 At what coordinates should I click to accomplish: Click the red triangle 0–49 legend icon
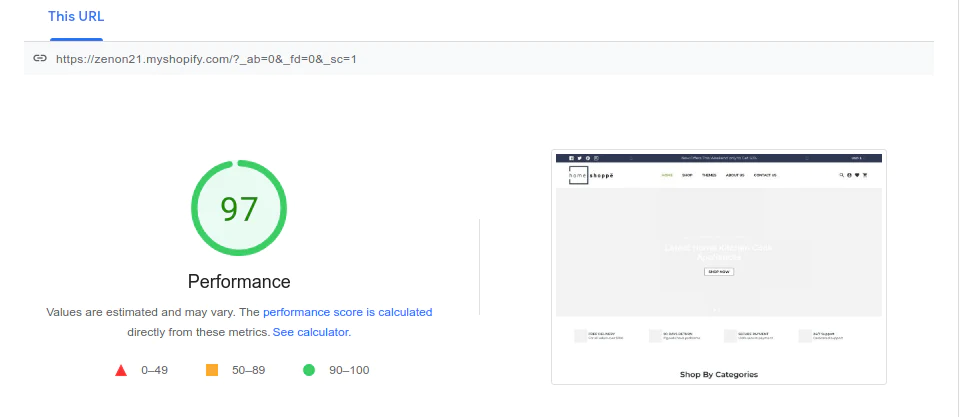click(121, 370)
